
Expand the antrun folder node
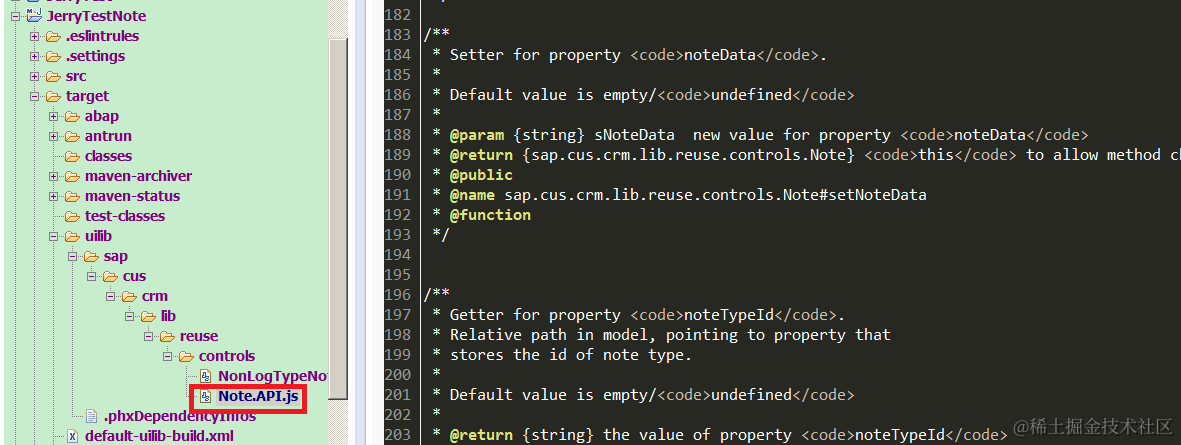point(53,136)
